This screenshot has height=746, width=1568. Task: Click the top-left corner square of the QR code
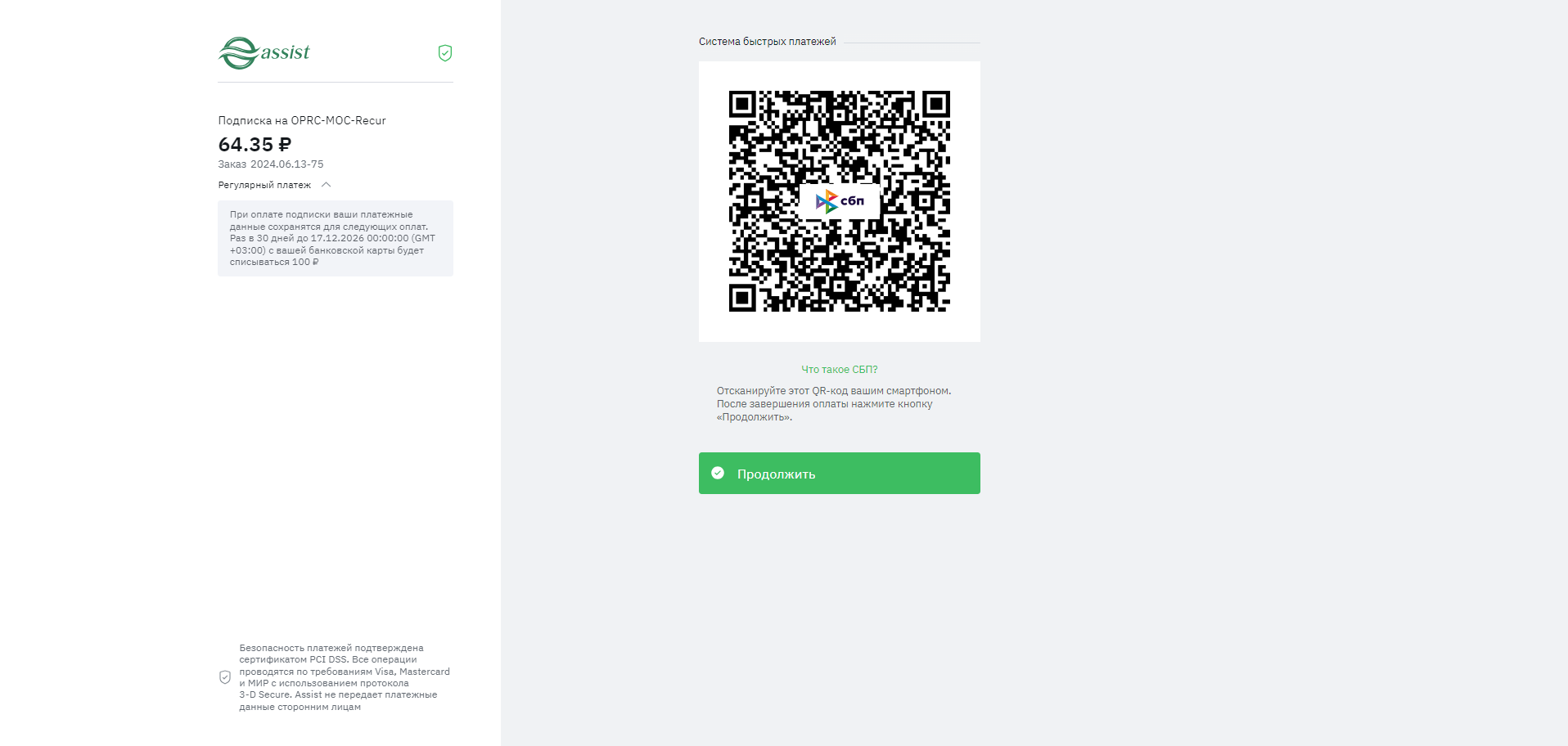click(742, 104)
